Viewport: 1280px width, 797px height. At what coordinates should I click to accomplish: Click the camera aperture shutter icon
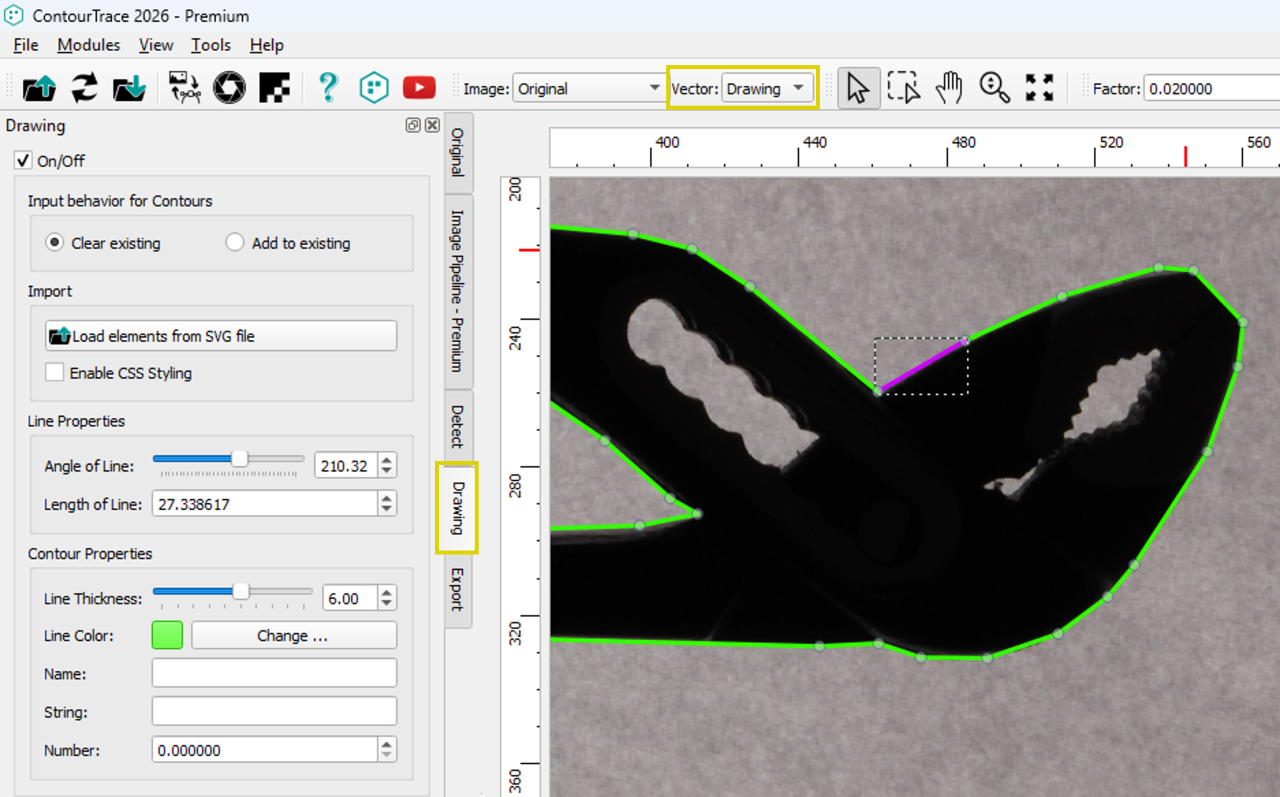click(x=230, y=88)
